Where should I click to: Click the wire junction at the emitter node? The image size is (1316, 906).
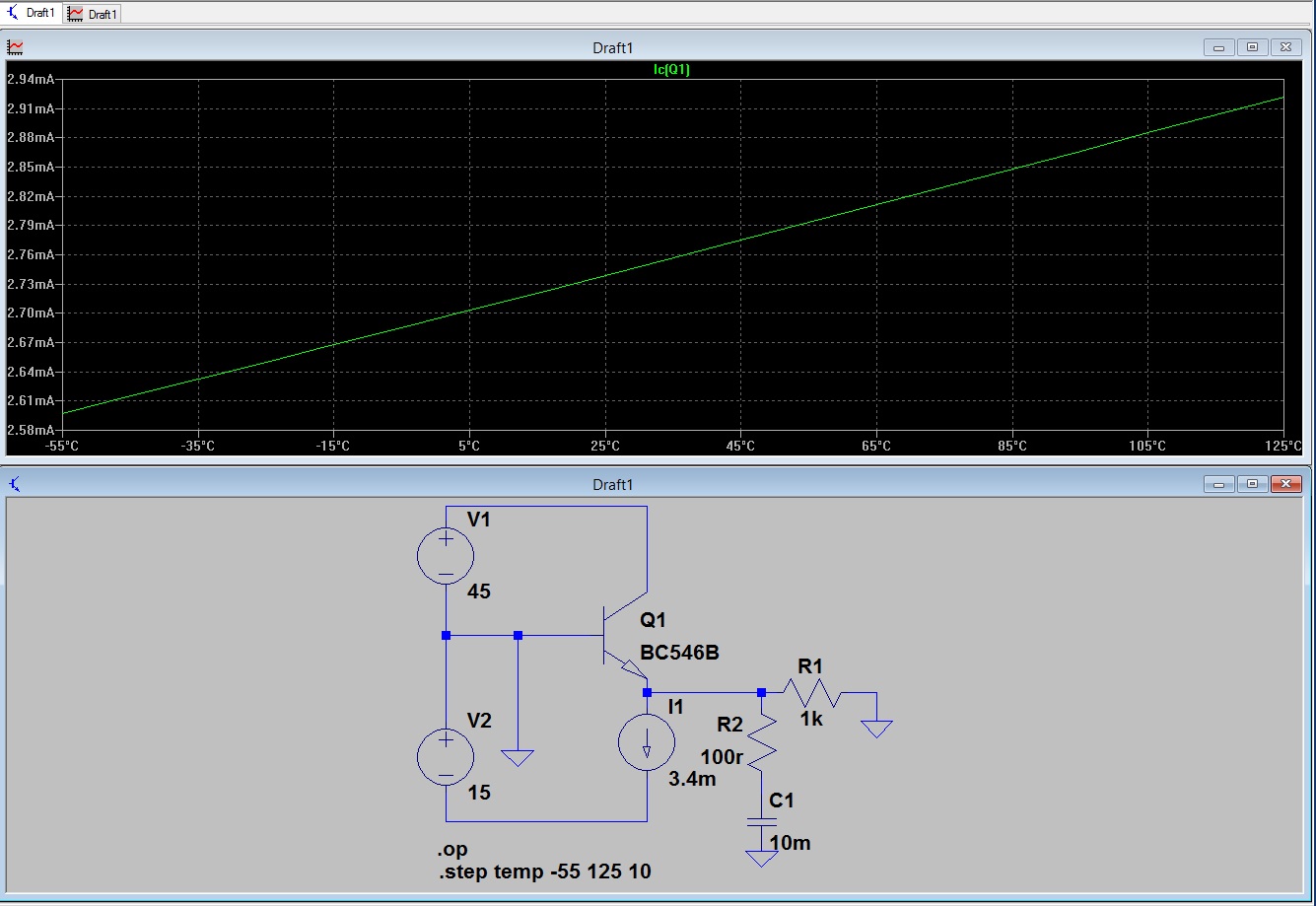pos(647,692)
